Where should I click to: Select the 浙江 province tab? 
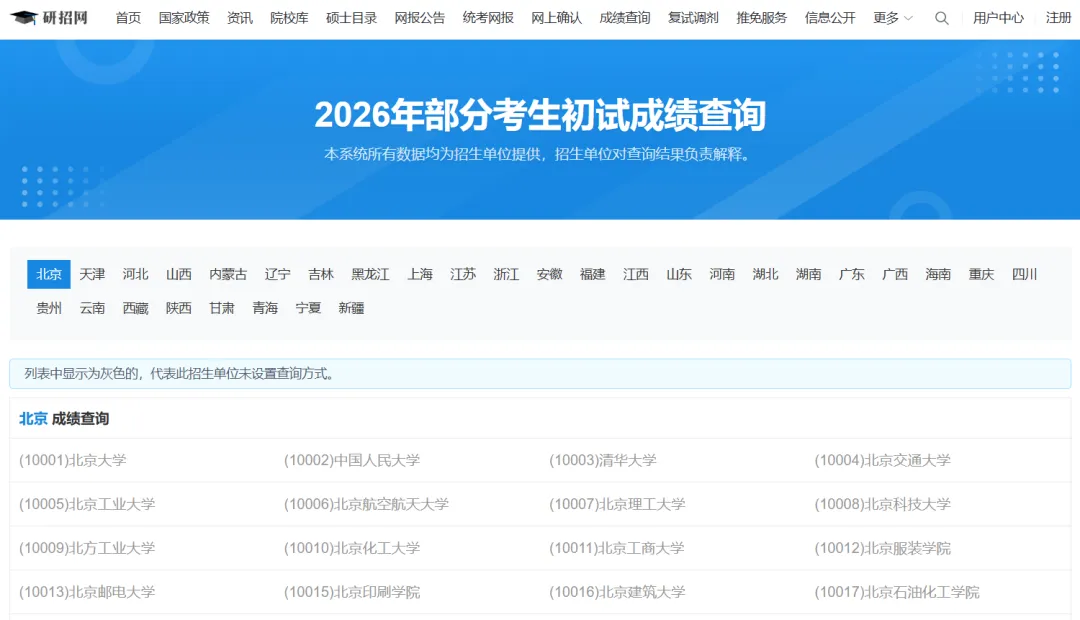click(x=506, y=274)
